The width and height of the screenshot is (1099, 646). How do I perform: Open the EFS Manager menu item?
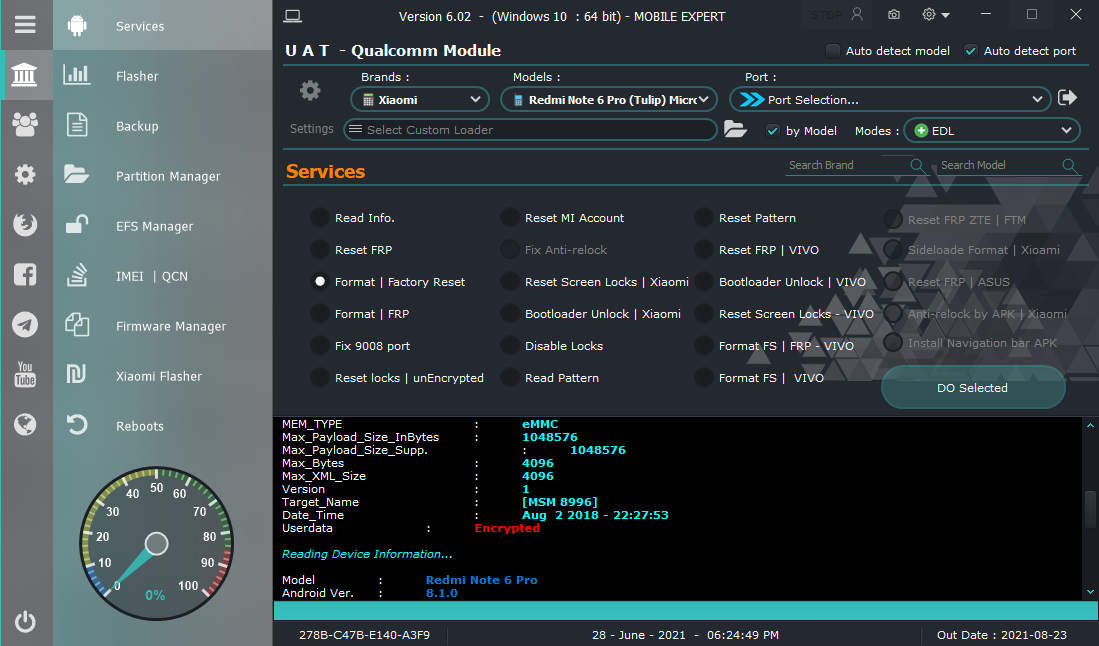[x=154, y=226]
